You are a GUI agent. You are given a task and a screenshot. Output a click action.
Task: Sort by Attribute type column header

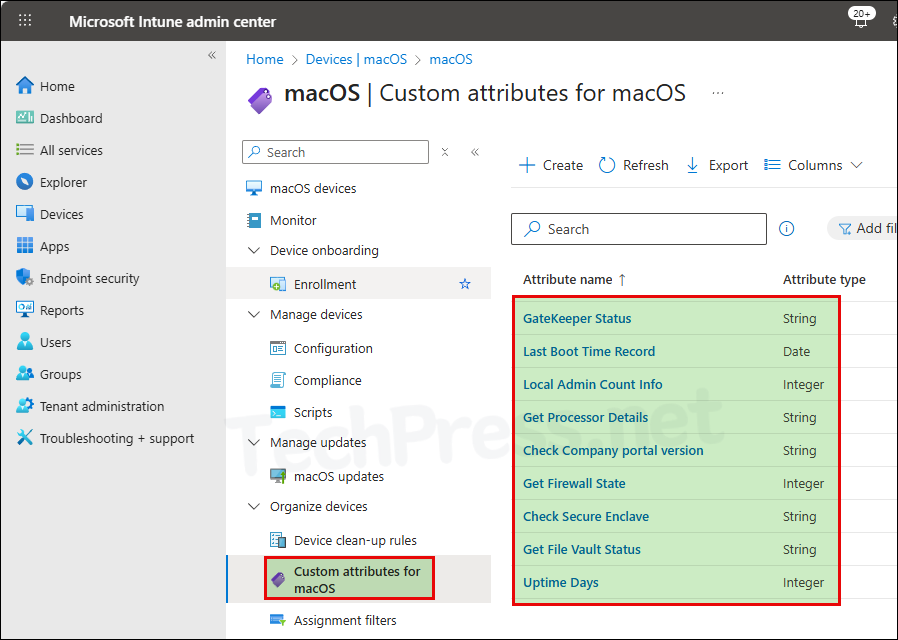tap(824, 279)
